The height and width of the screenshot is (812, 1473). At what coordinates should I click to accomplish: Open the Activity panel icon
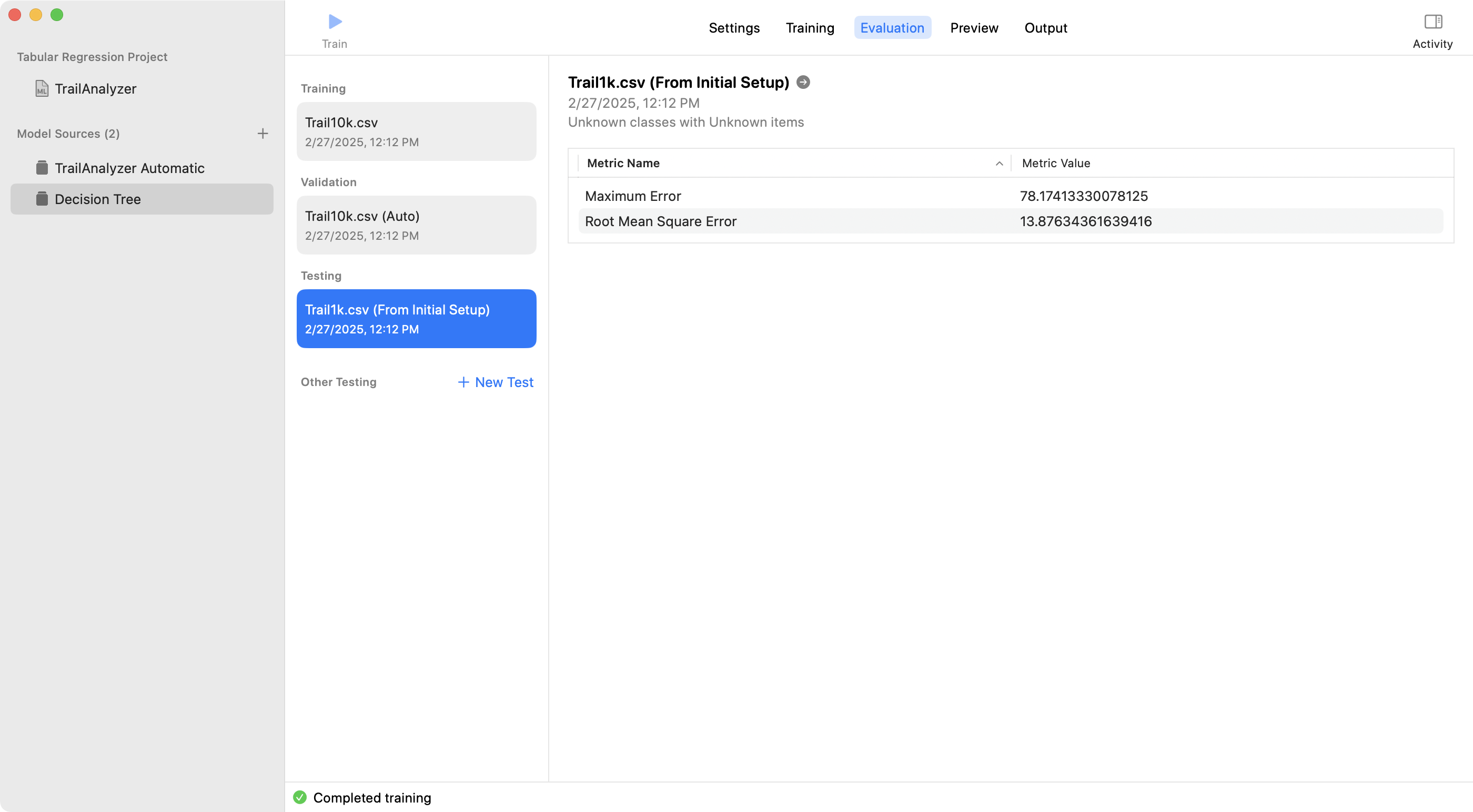pos(1432,22)
